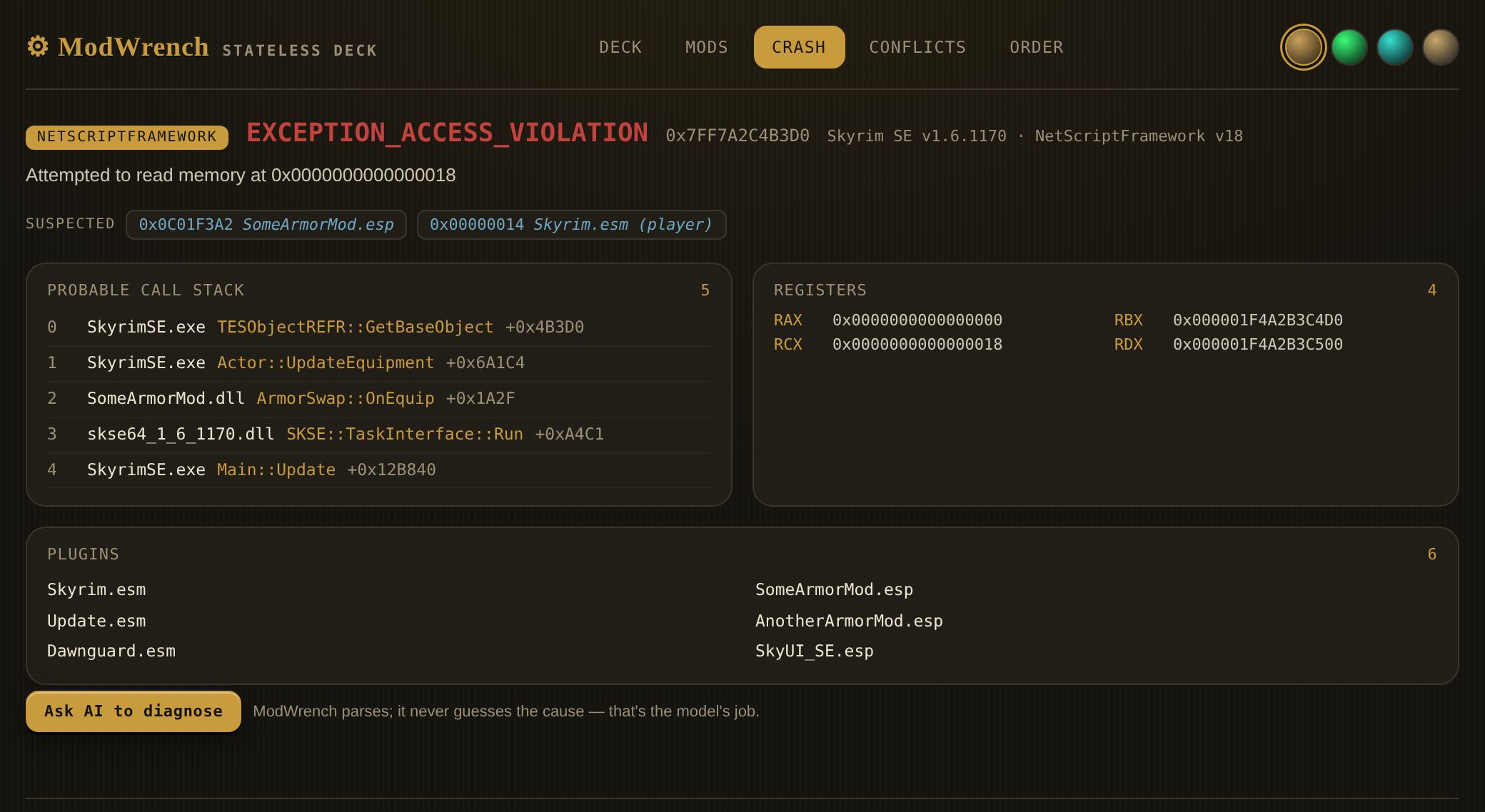Click the ModWrench gear logo icon
The width and height of the screenshot is (1485, 812).
pos(38,47)
